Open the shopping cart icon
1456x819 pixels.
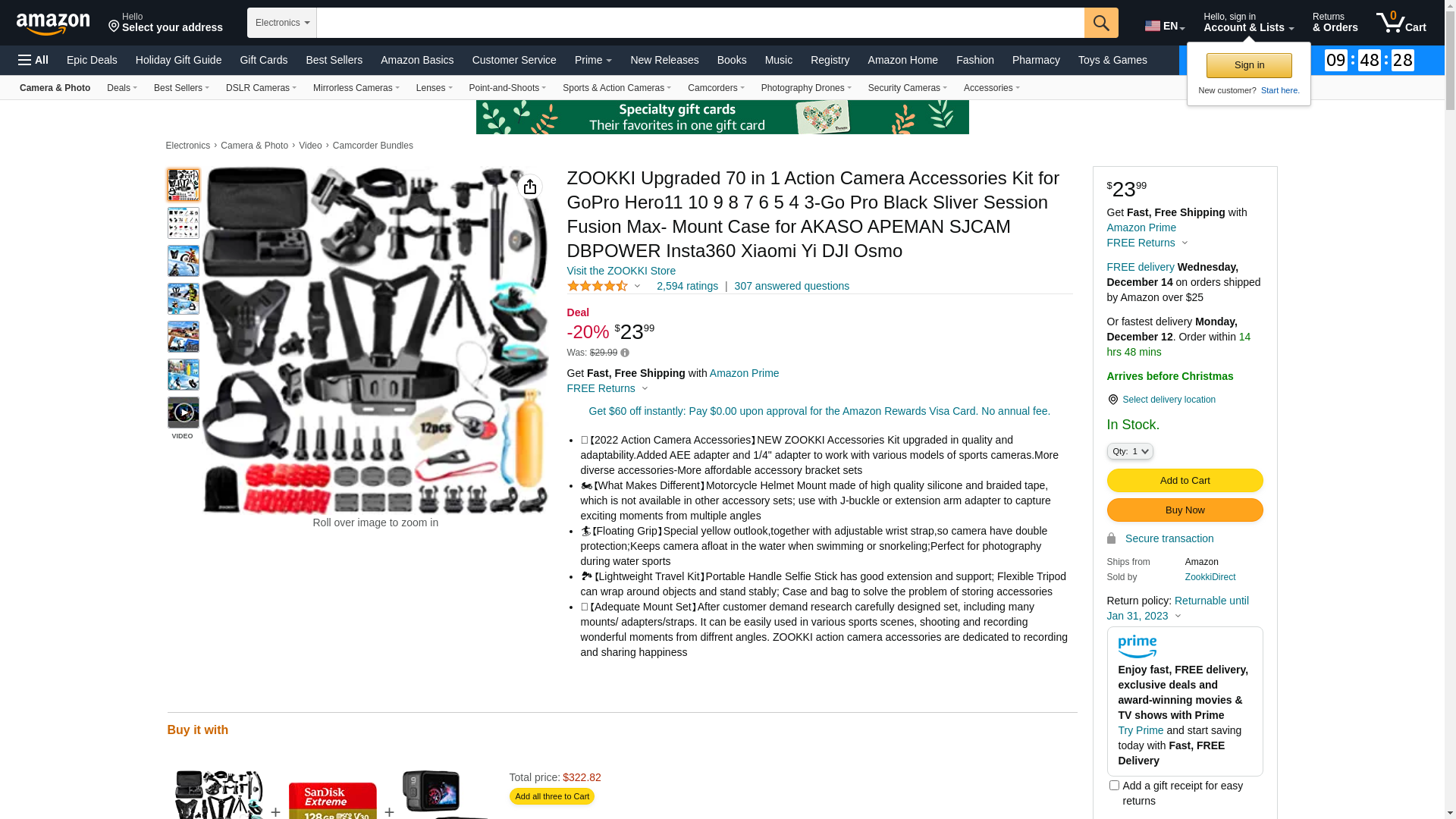tap(1401, 22)
